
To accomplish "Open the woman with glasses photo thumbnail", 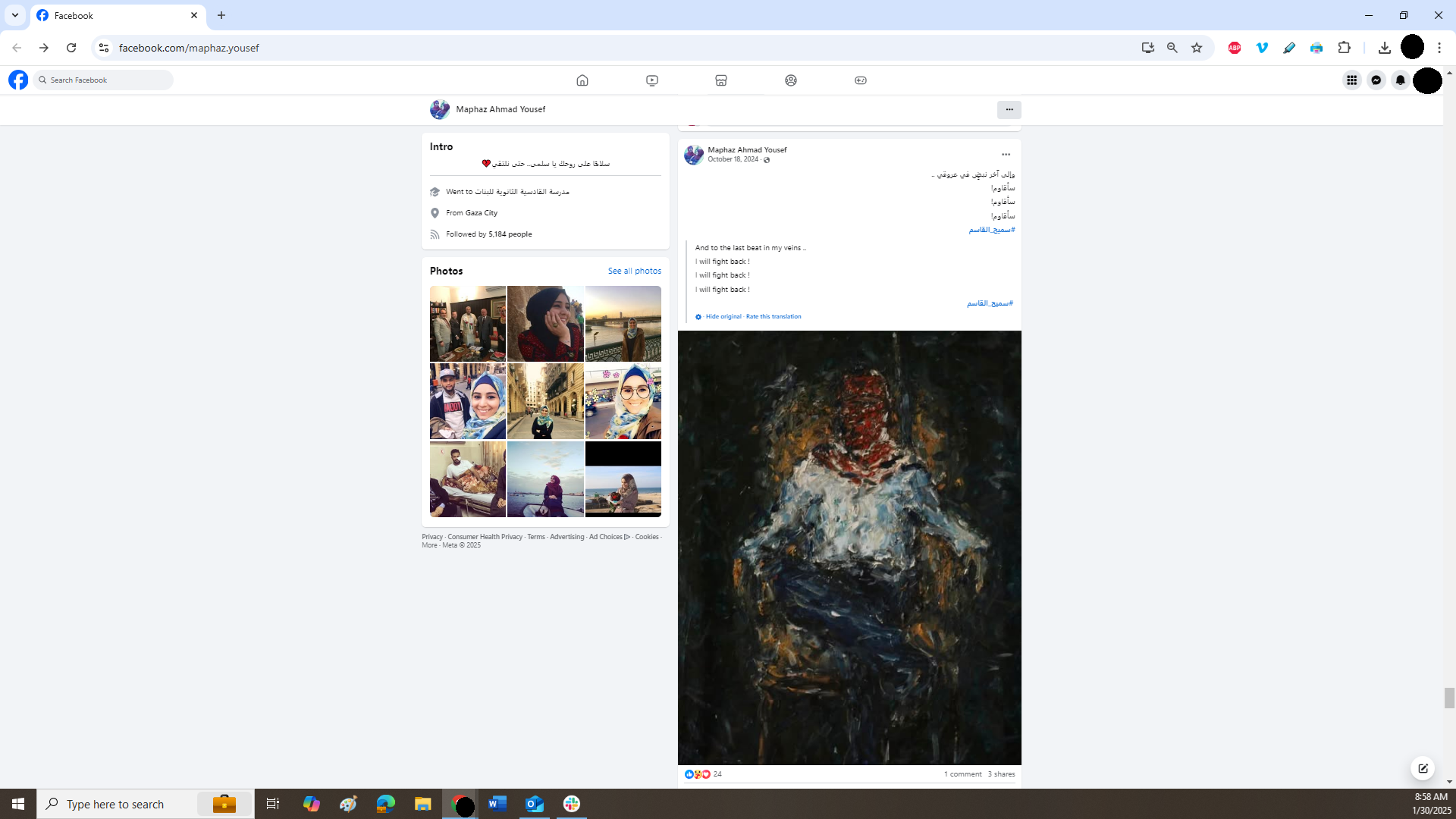I will [623, 401].
